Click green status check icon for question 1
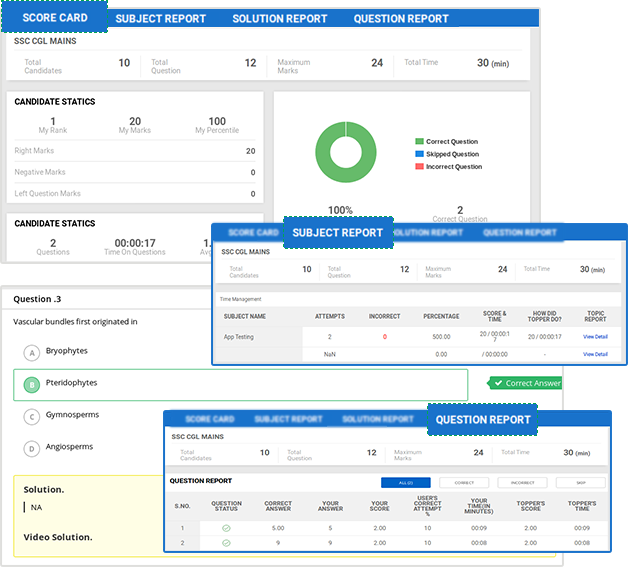 point(226,528)
